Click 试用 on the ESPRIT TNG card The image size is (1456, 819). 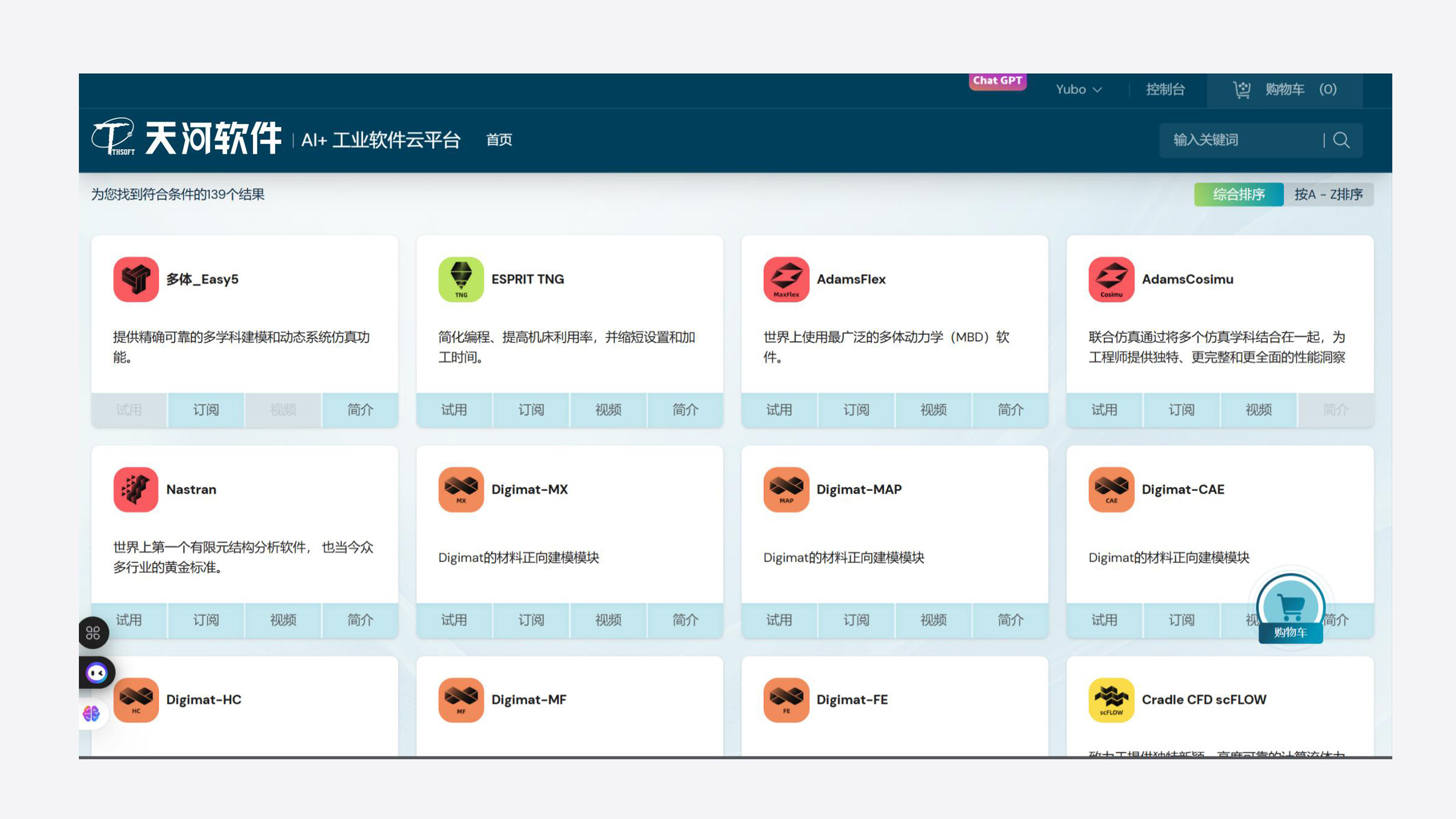click(x=454, y=409)
